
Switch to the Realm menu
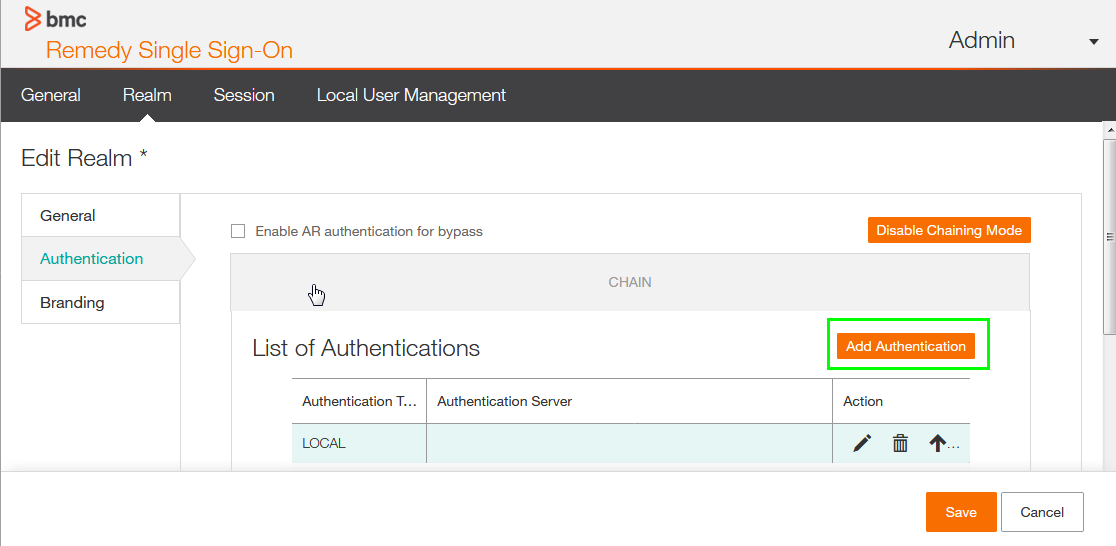coord(147,95)
